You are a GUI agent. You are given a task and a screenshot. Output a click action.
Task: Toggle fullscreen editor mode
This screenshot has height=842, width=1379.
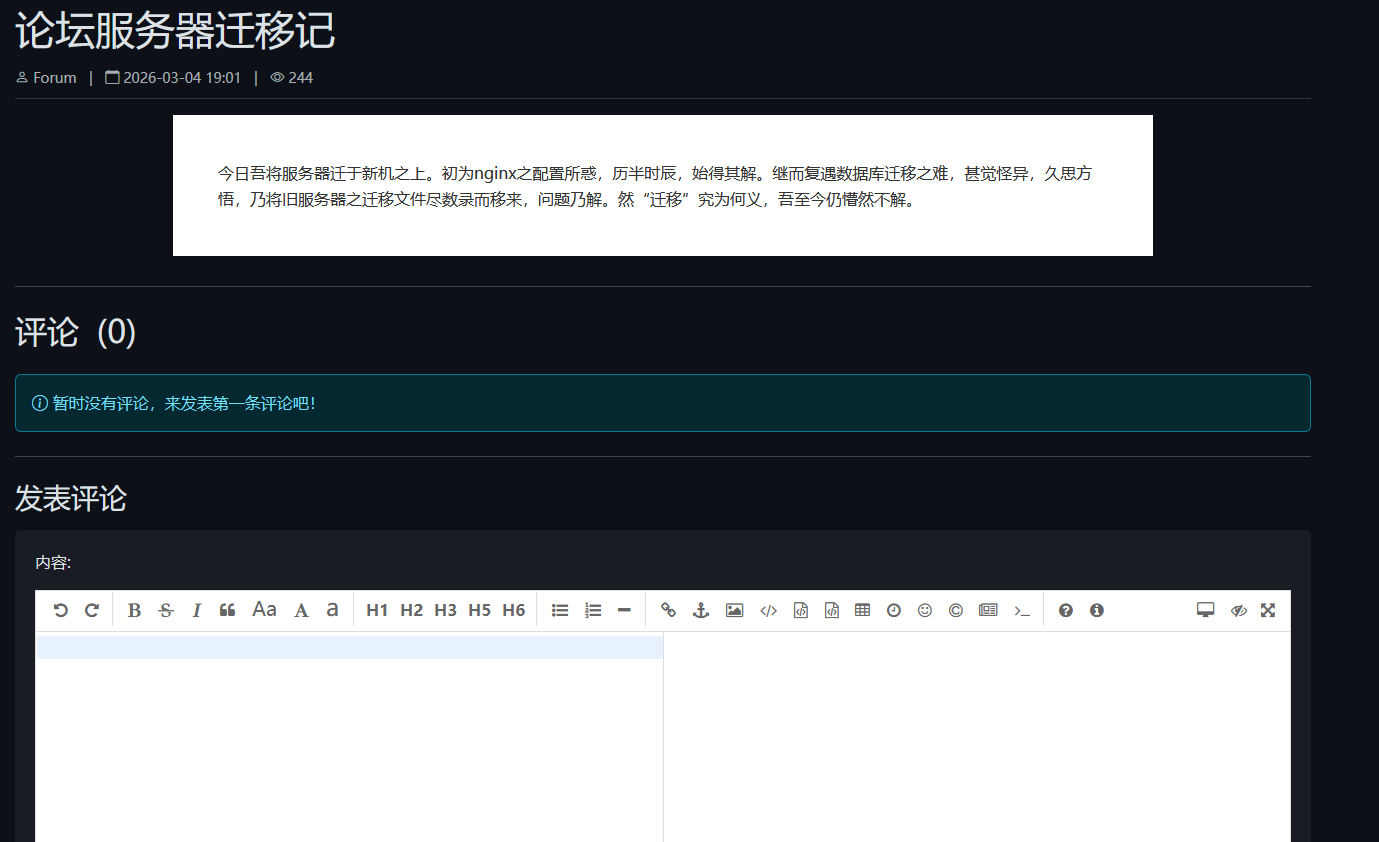point(1268,610)
